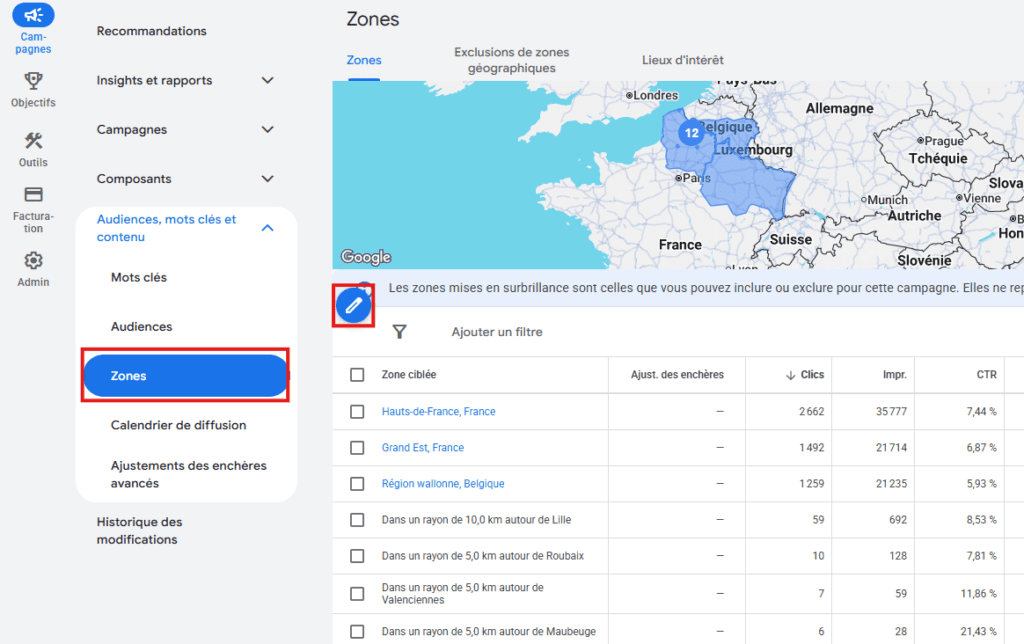Image resolution: width=1024 pixels, height=644 pixels.
Task: Check the Lille radius row checkbox
Action: pos(357,520)
